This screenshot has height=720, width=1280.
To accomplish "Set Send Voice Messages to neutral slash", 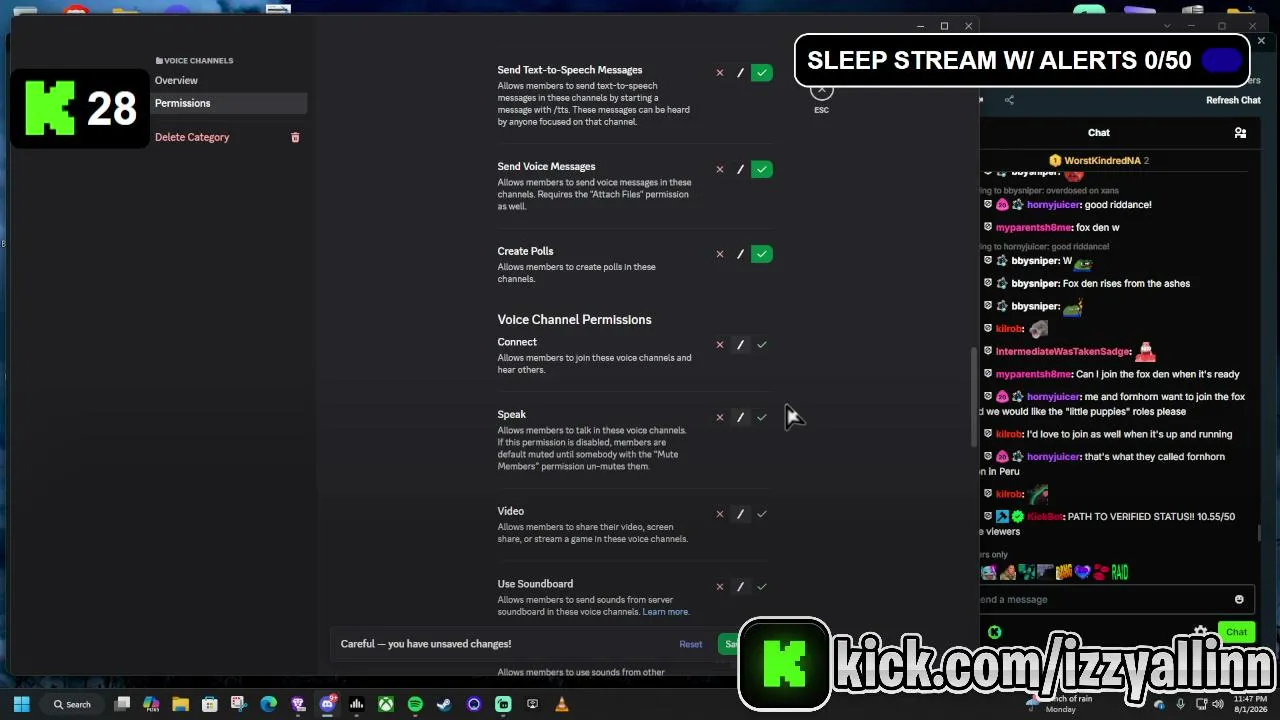I will pos(740,169).
